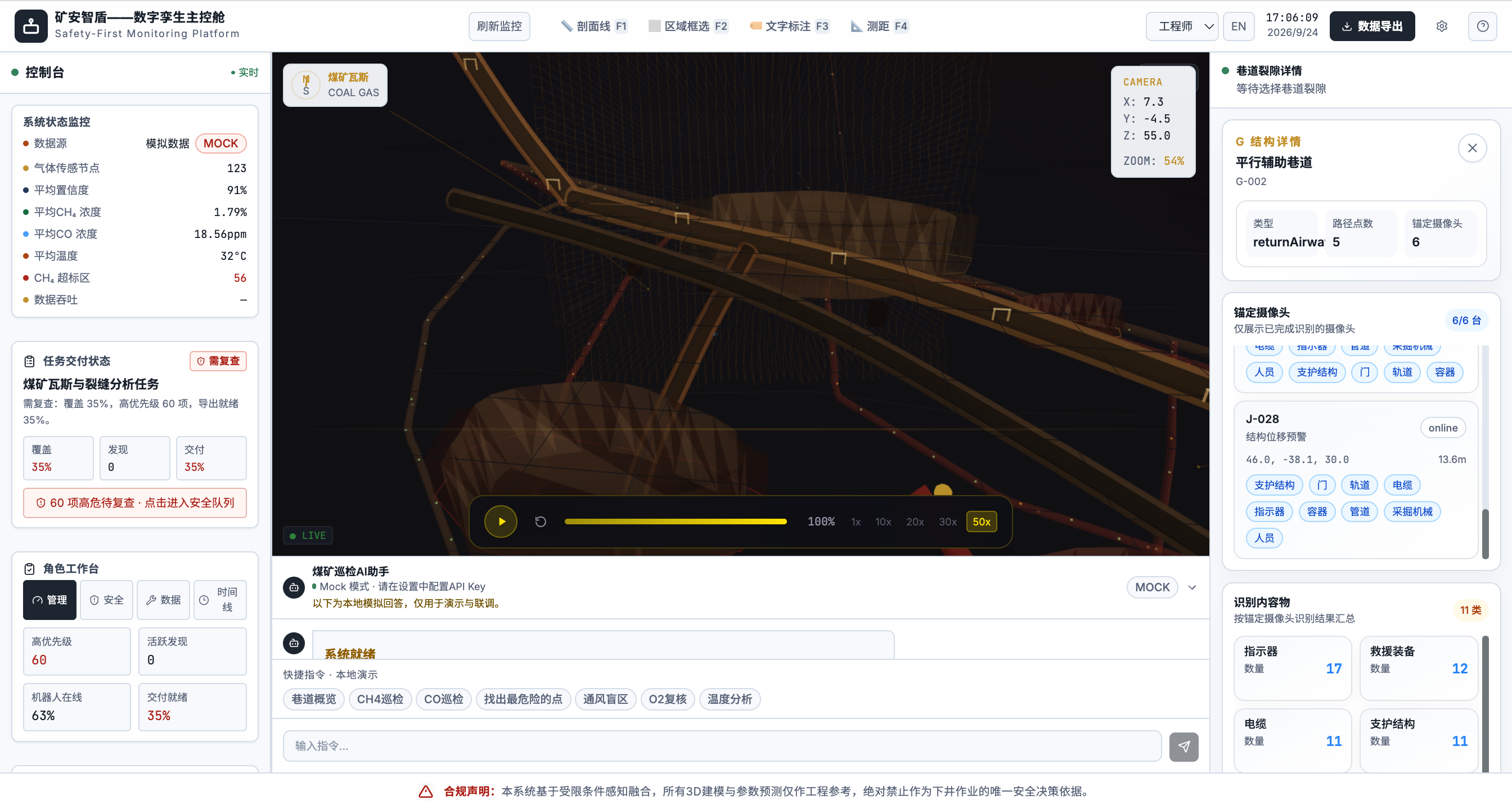
Task: Click the robot logo icon in header
Action: click(31, 26)
